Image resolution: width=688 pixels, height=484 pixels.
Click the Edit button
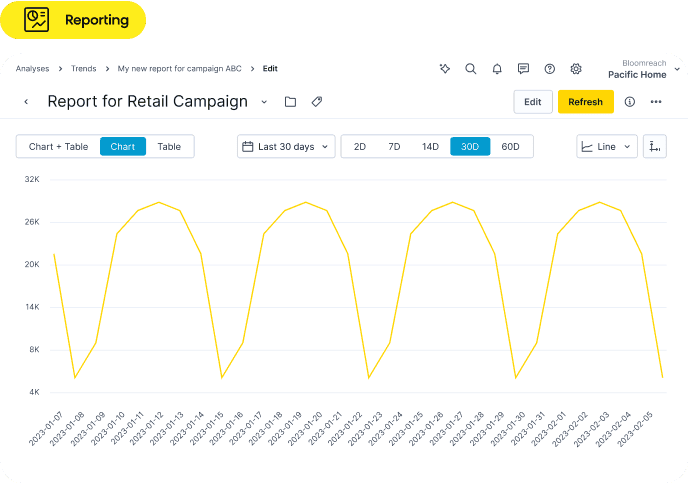pyautogui.click(x=532, y=102)
